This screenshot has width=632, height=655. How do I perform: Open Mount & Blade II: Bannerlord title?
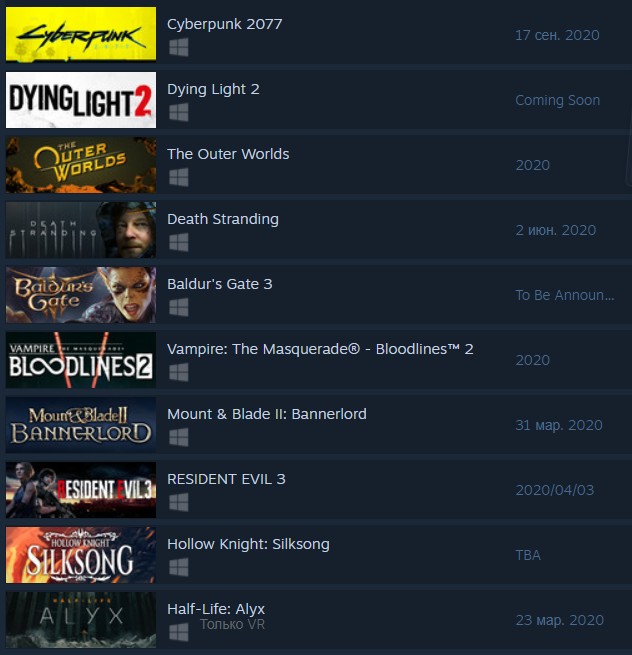tap(267, 414)
